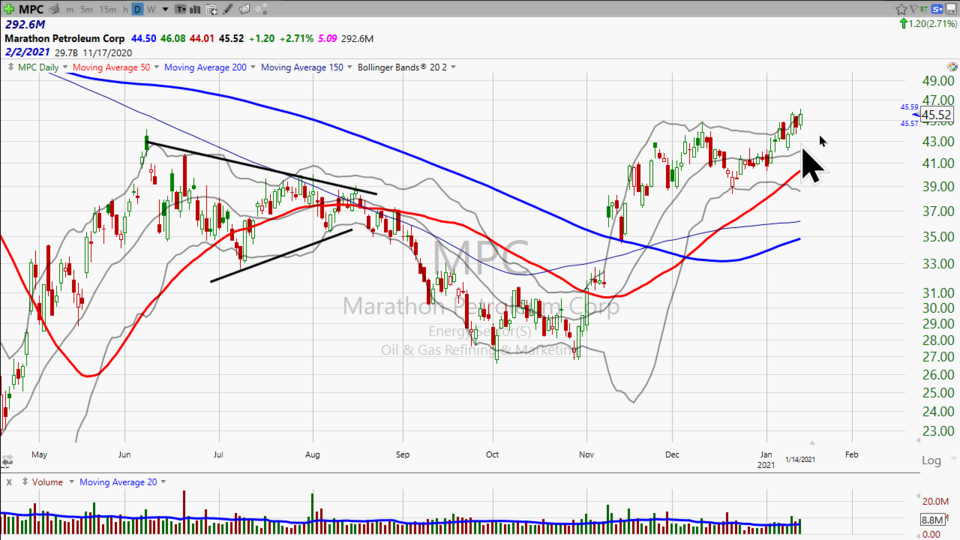Select the Daily D timeframe
This screenshot has width=960, height=540.
[138, 9]
